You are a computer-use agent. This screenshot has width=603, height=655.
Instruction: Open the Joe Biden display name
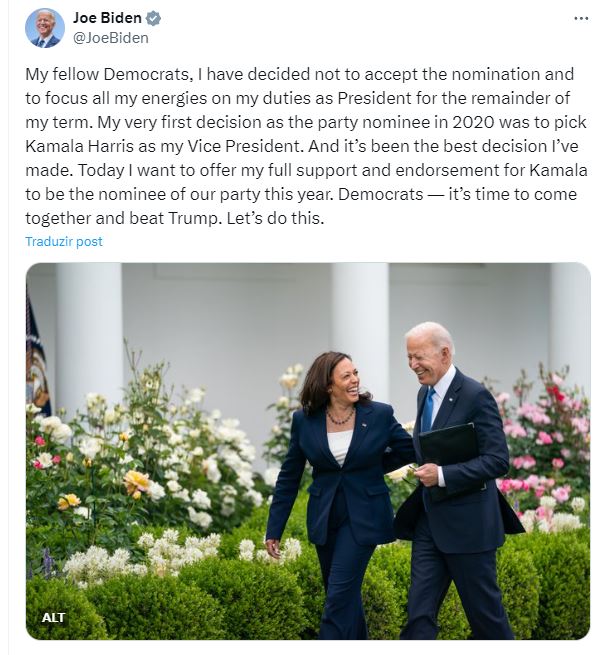point(107,18)
